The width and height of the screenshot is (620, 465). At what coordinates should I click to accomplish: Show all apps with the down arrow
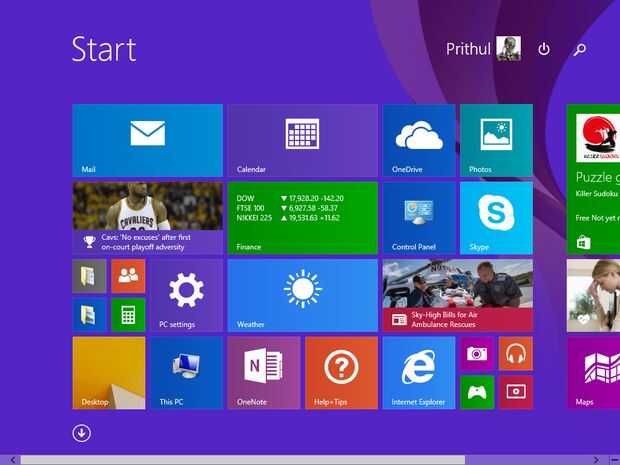pos(81,433)
